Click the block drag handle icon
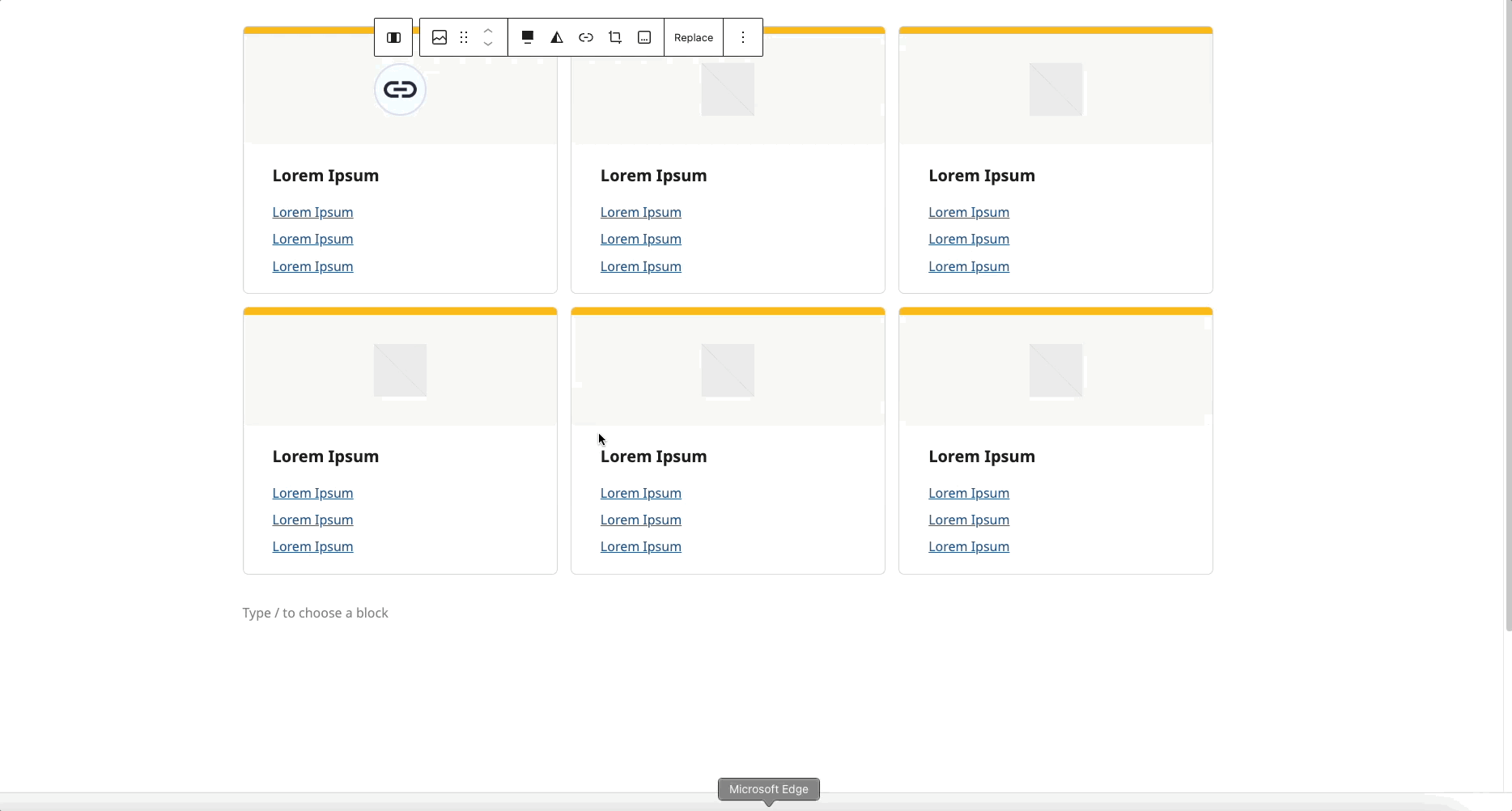 (x=464, y=37)
